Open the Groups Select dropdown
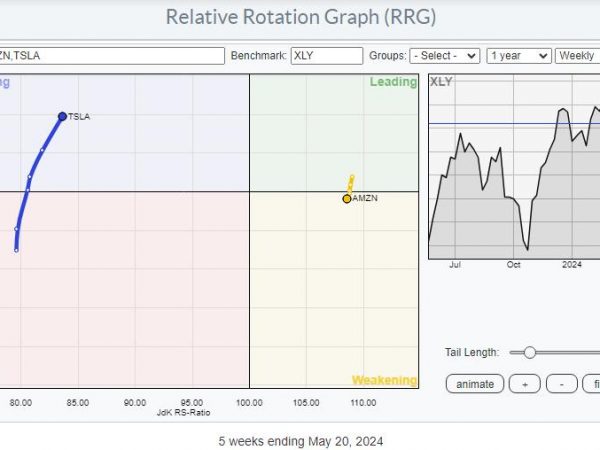 point(445,56)
